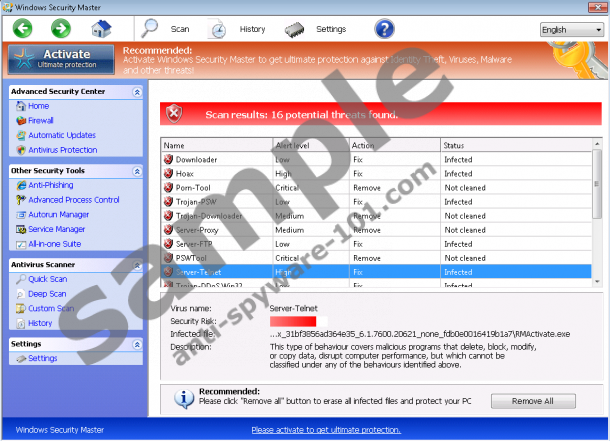Open the English language dropdown
The image size is (610, 441).
click(x=571, y=30)
